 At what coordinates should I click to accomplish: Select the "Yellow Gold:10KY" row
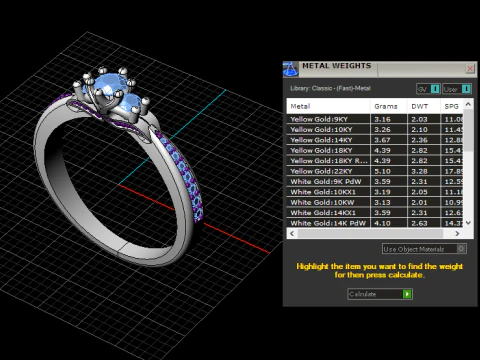[375, 129]
